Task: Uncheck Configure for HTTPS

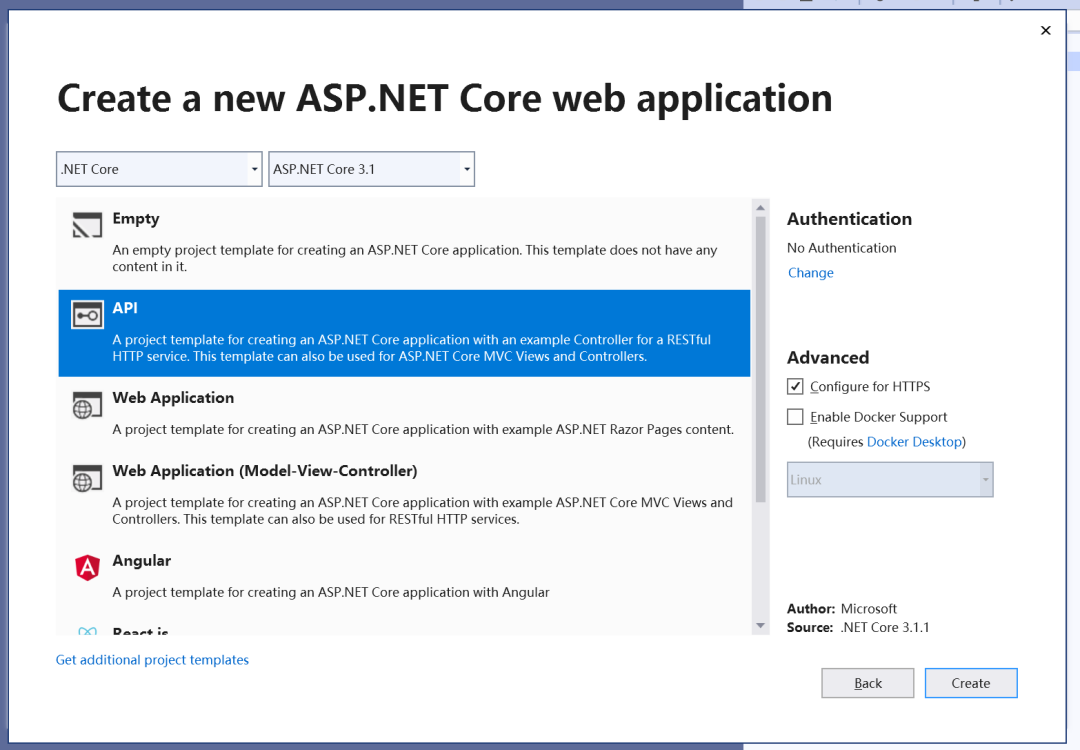Action: pos(795,386)
